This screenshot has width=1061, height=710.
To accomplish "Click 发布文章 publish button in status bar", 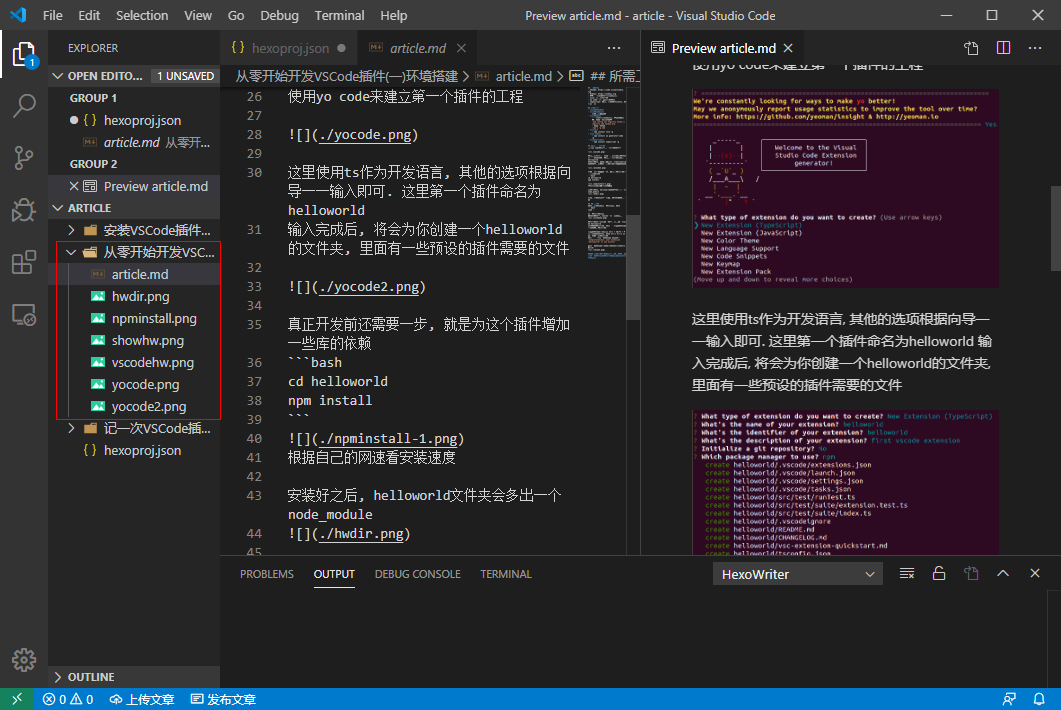I will click(x=223, y=699).
